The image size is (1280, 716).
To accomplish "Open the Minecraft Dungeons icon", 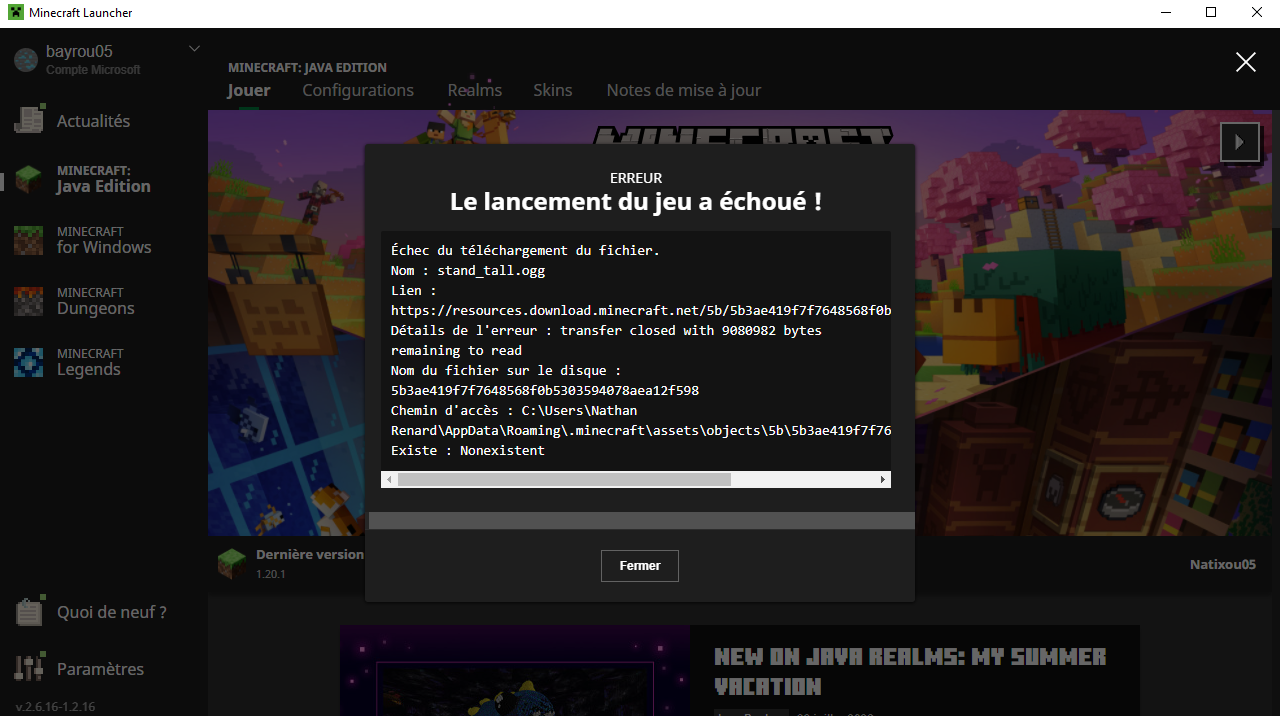I will tap(29, 302).
